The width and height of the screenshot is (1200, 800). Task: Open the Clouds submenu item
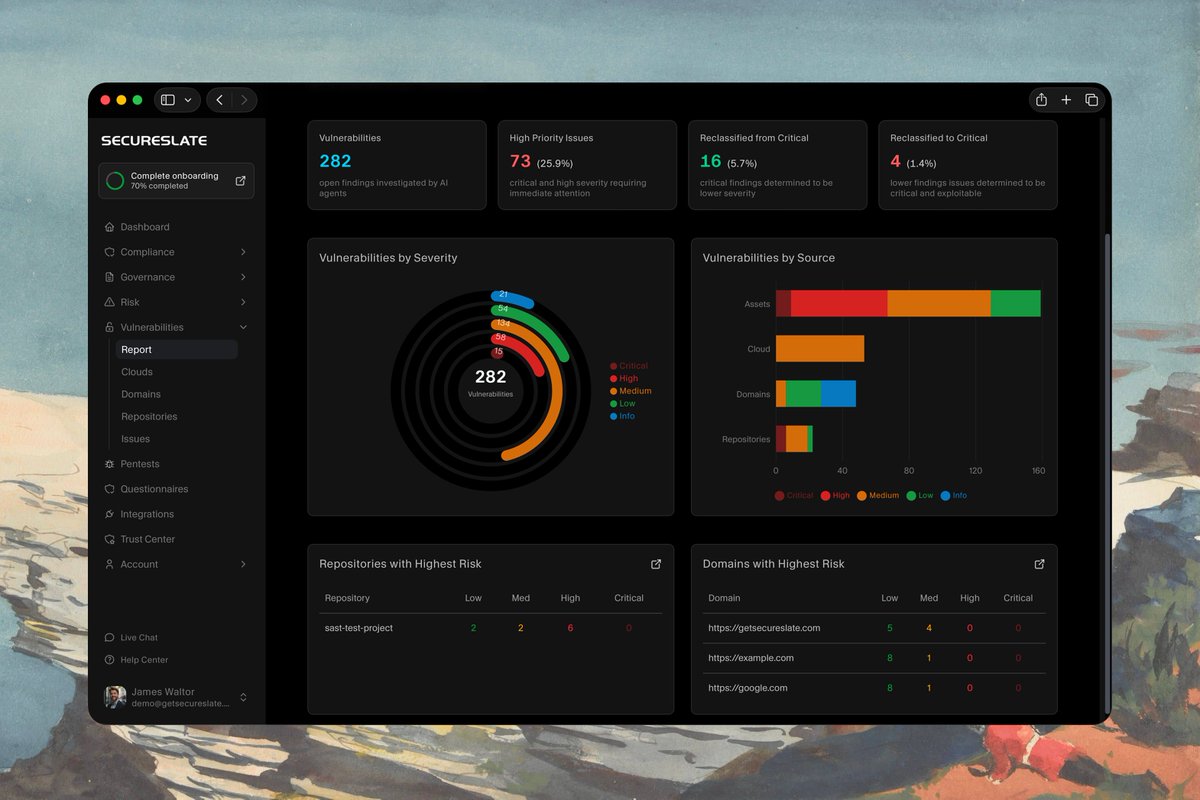[x=137, y=372]
